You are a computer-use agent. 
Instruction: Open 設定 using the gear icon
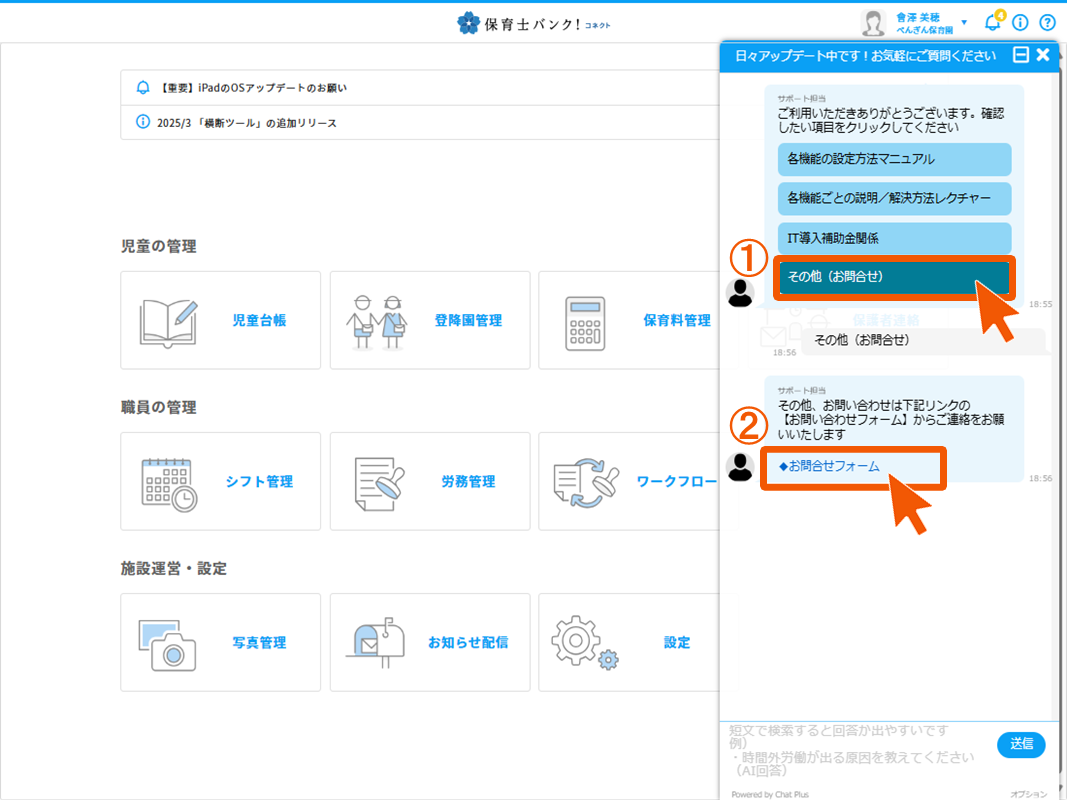(640, 642)
